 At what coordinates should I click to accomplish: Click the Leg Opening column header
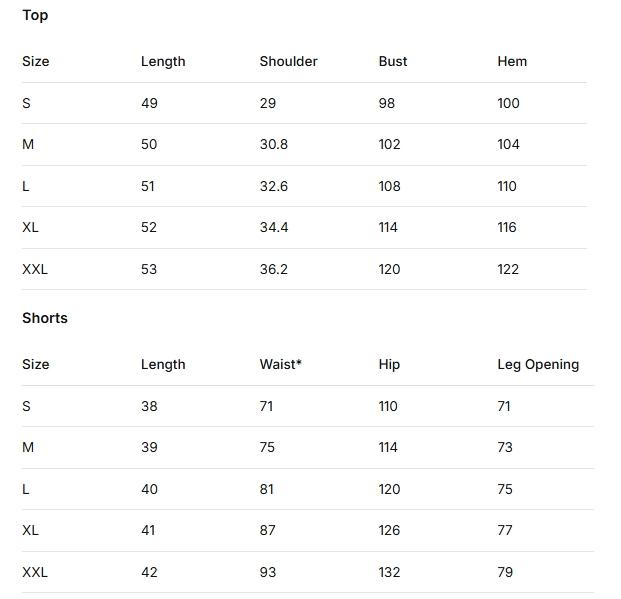(x=538, y=364)
